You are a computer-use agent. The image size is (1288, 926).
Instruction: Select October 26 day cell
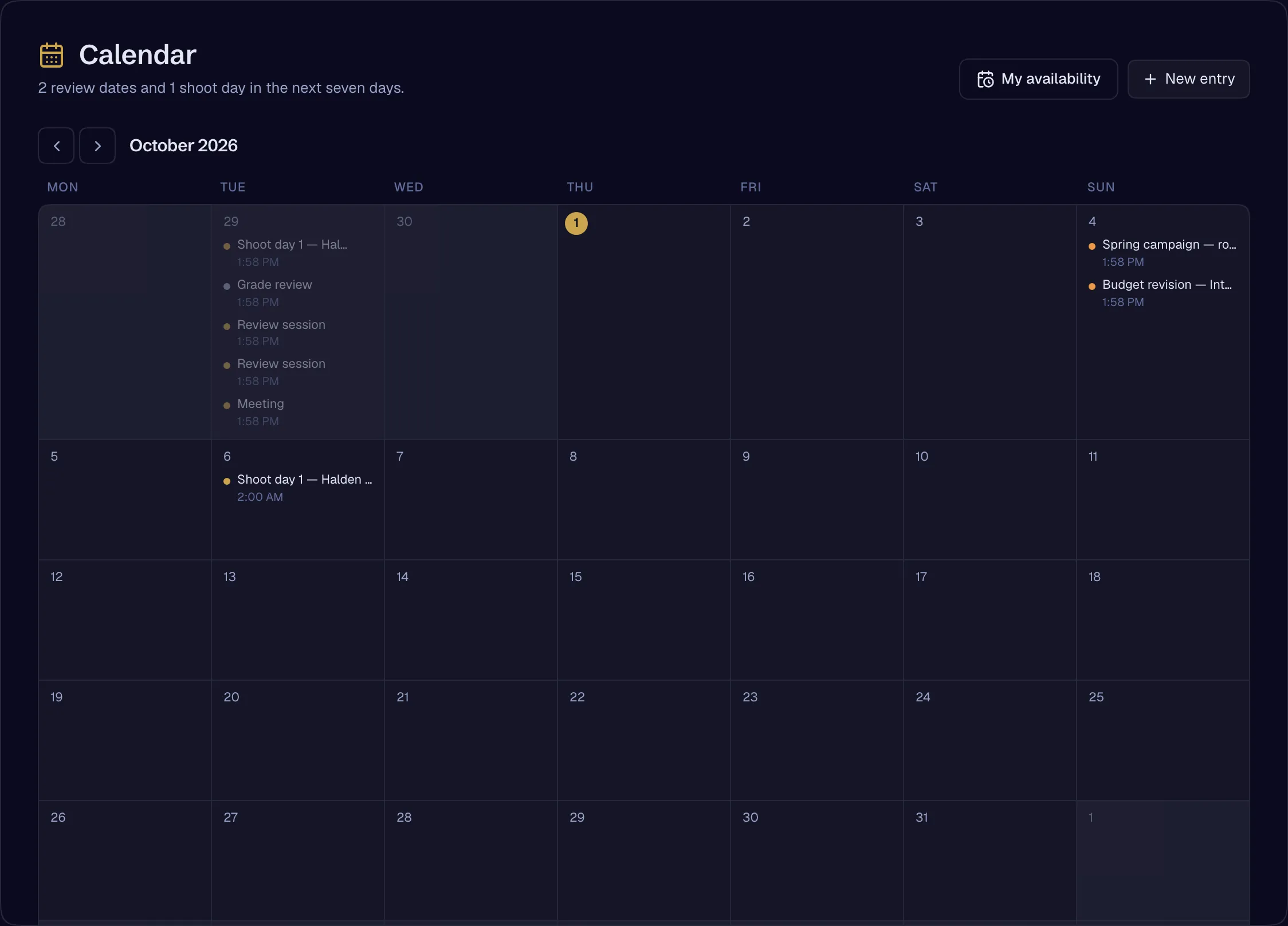tap(124, 861)
